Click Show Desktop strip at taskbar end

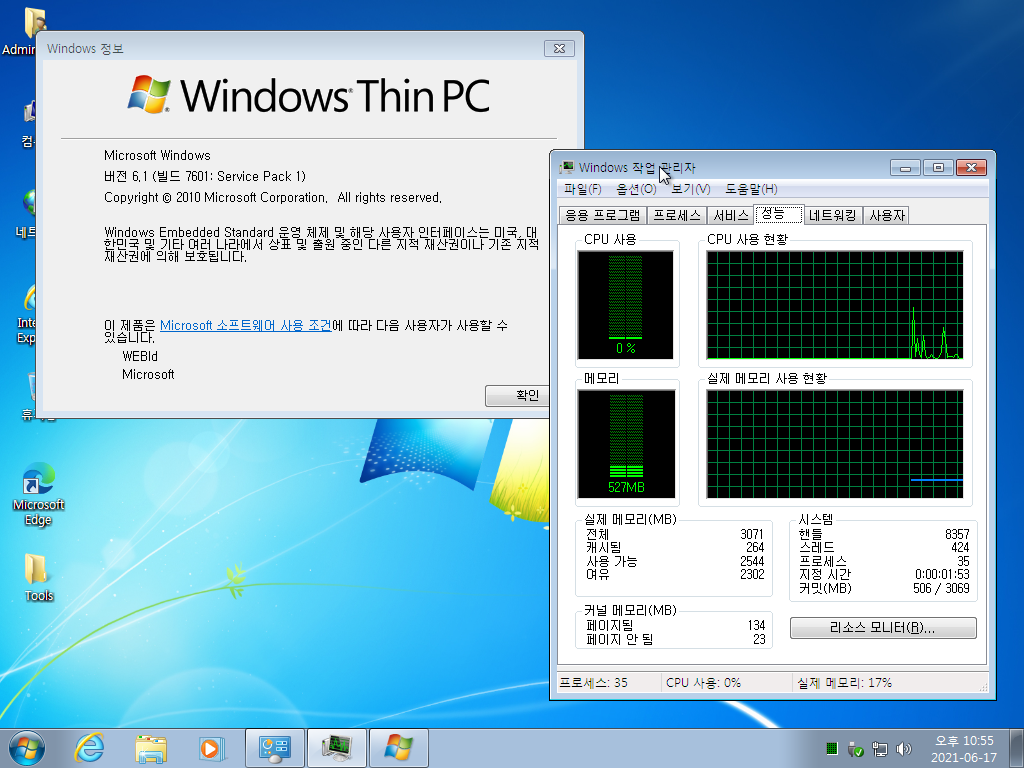[1017, 748]
